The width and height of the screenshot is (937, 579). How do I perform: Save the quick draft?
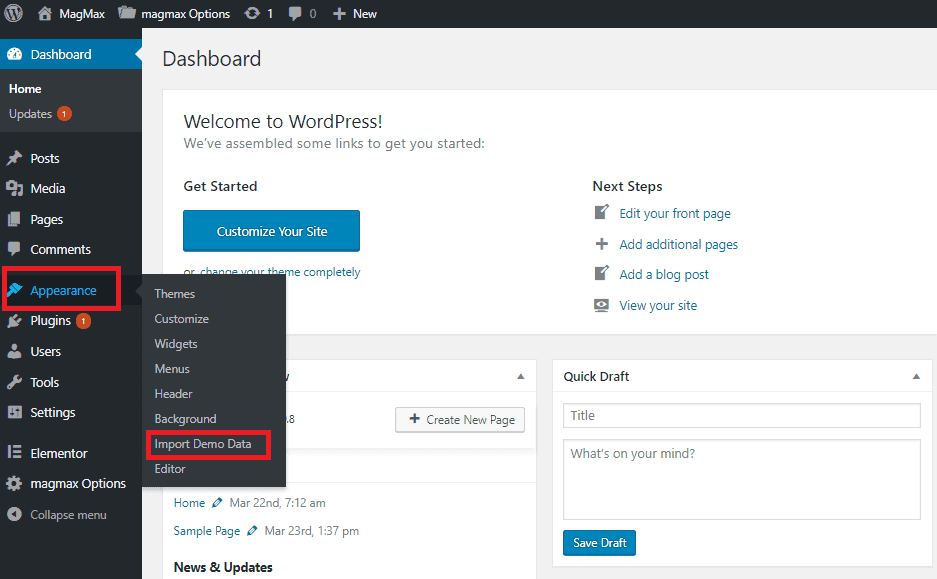(599, 543)
